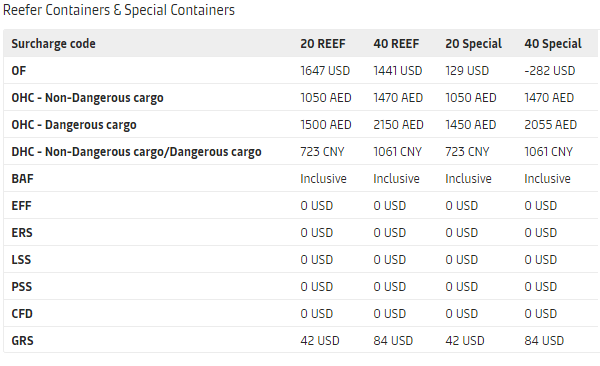Click the 129 USD cell

pyautogui.click(x=467, y=71)
